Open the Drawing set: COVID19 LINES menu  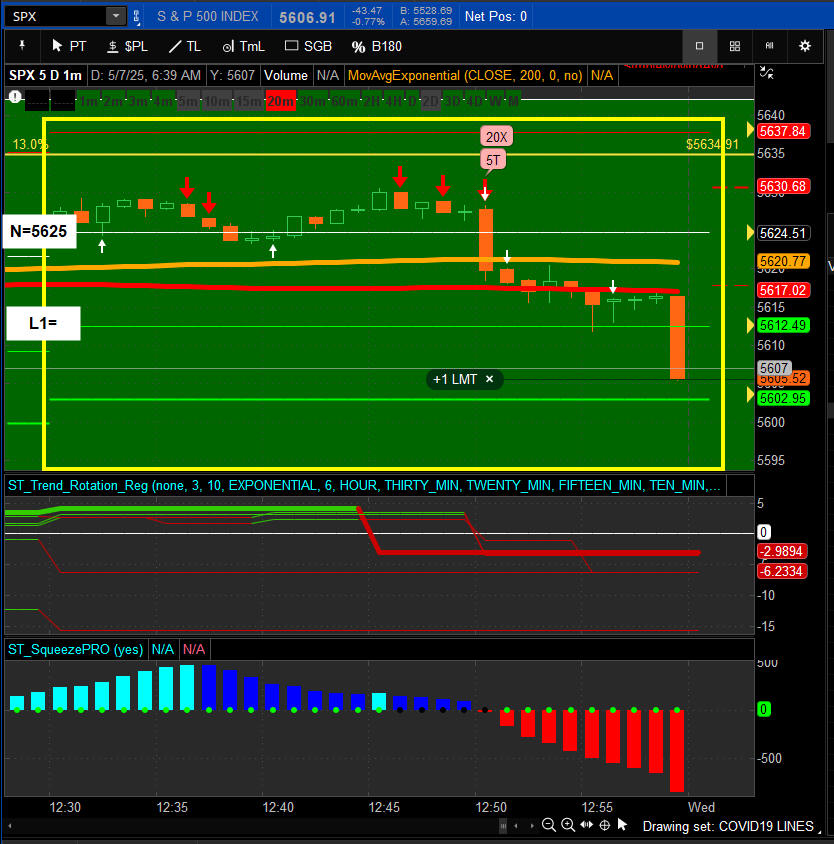pyautogui.click(x=731, y=826)
